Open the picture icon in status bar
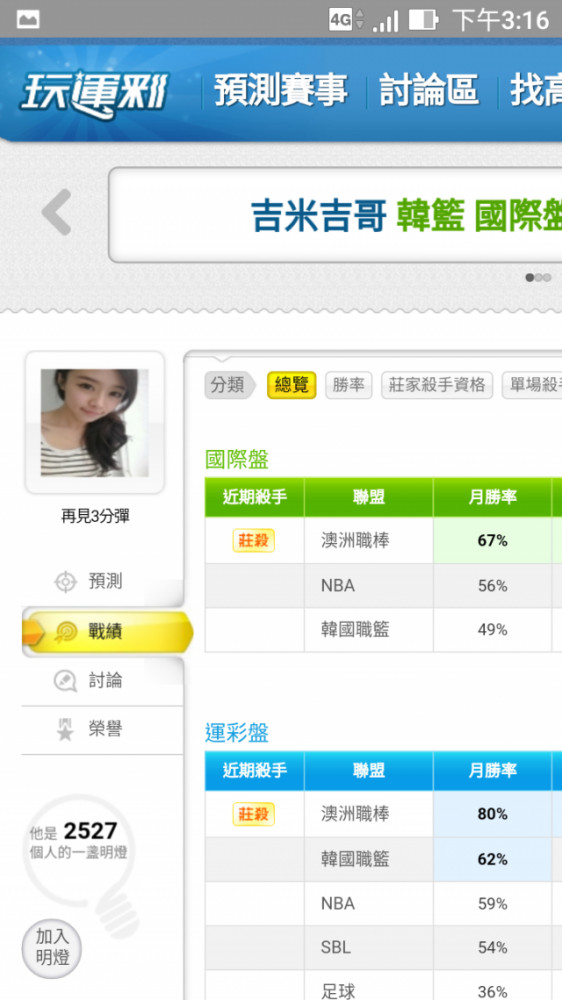 tap(28, 19)
